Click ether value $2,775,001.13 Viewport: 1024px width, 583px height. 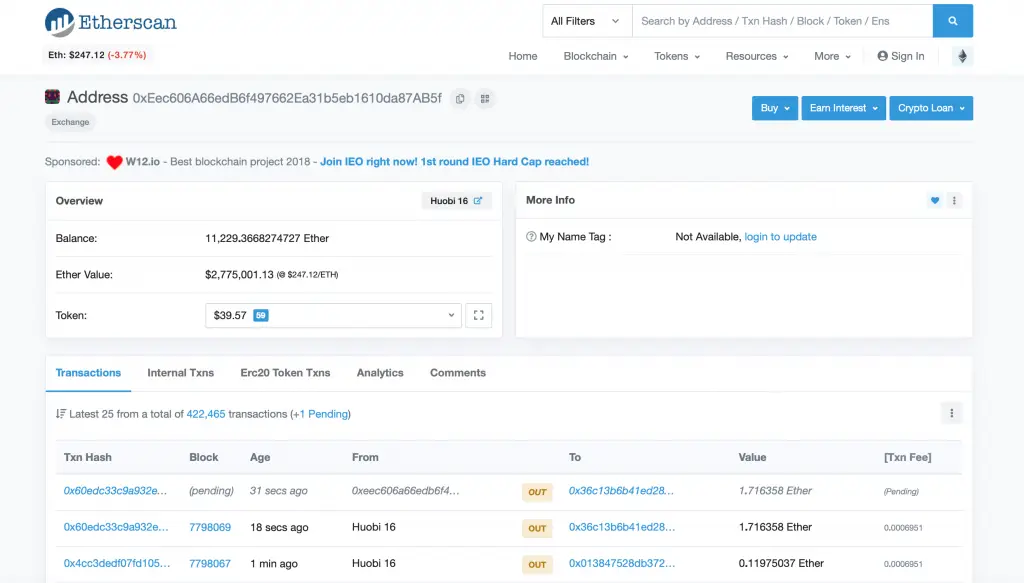pyautogui.click(x=239, y=275)
